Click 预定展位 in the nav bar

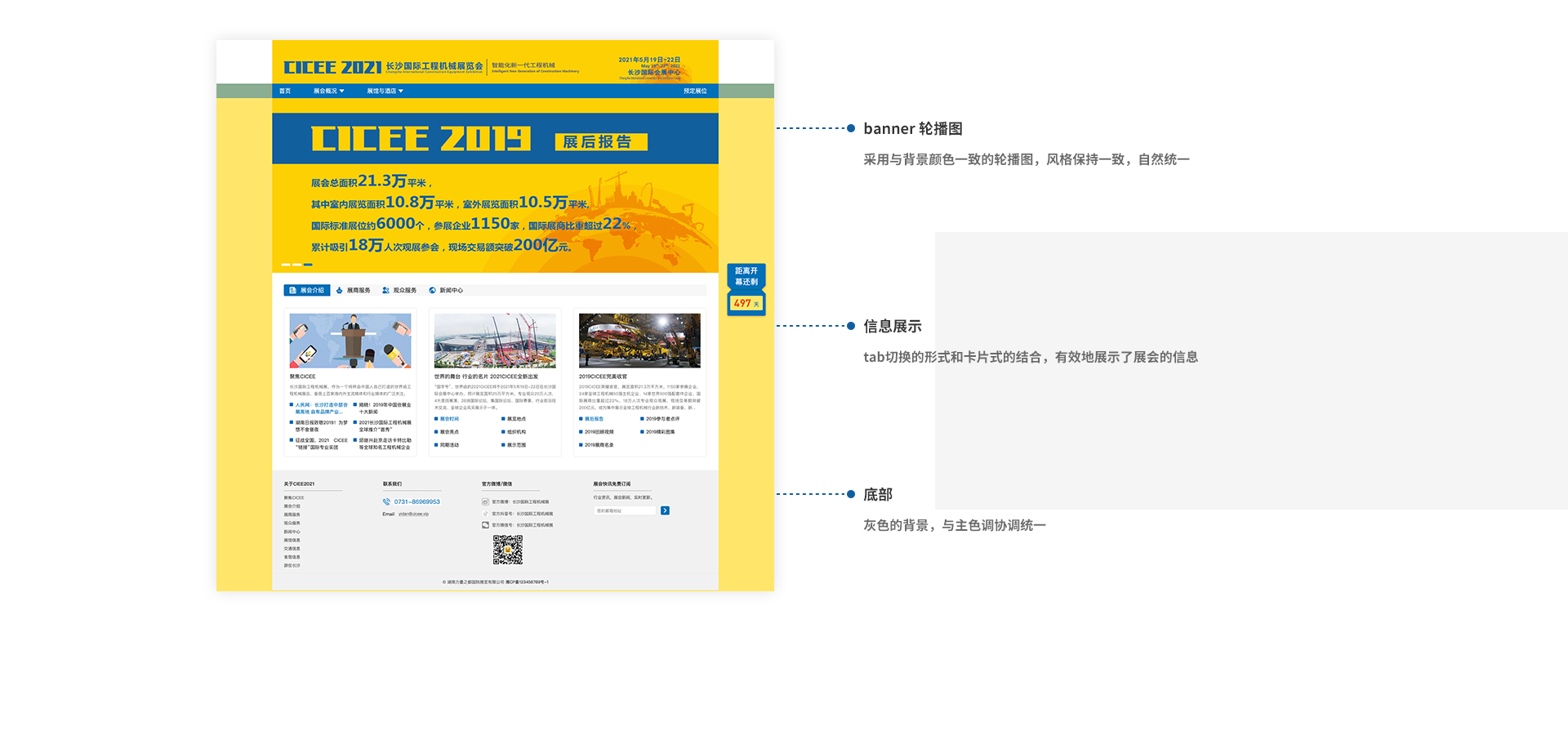695,91
